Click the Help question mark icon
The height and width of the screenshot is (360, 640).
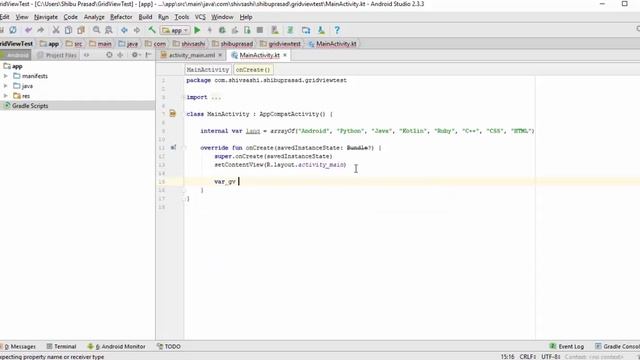coord(337,30)
